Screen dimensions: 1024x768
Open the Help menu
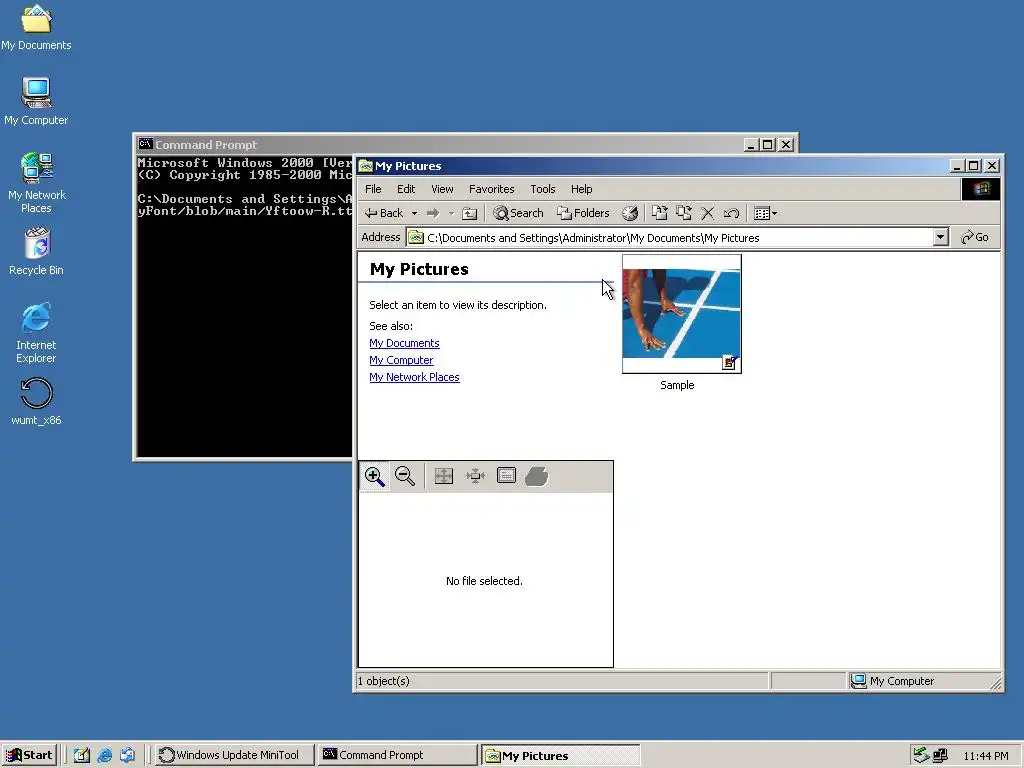tap(581, 189)
